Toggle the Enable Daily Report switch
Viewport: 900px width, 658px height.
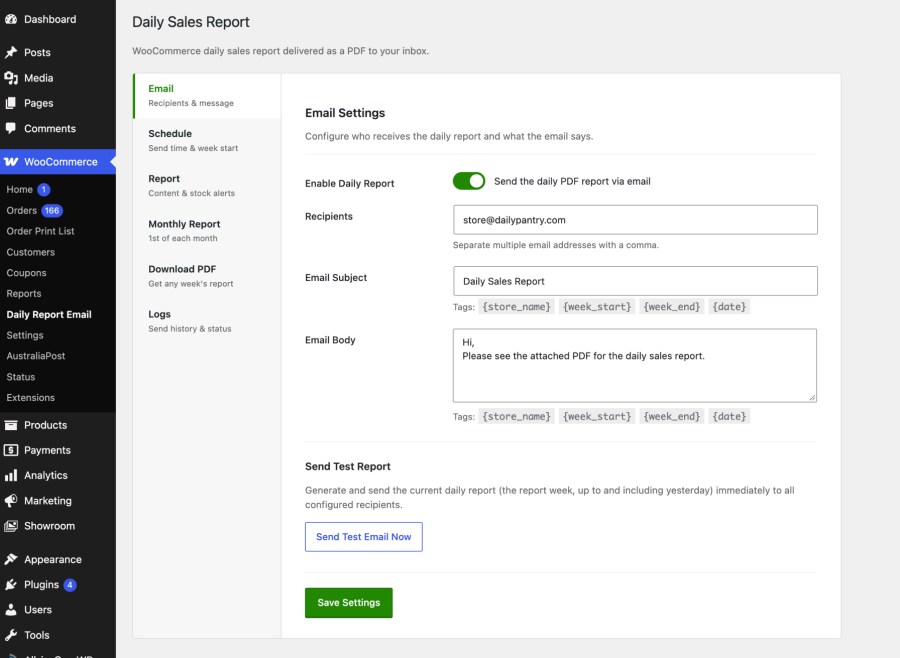pos(469,181)
